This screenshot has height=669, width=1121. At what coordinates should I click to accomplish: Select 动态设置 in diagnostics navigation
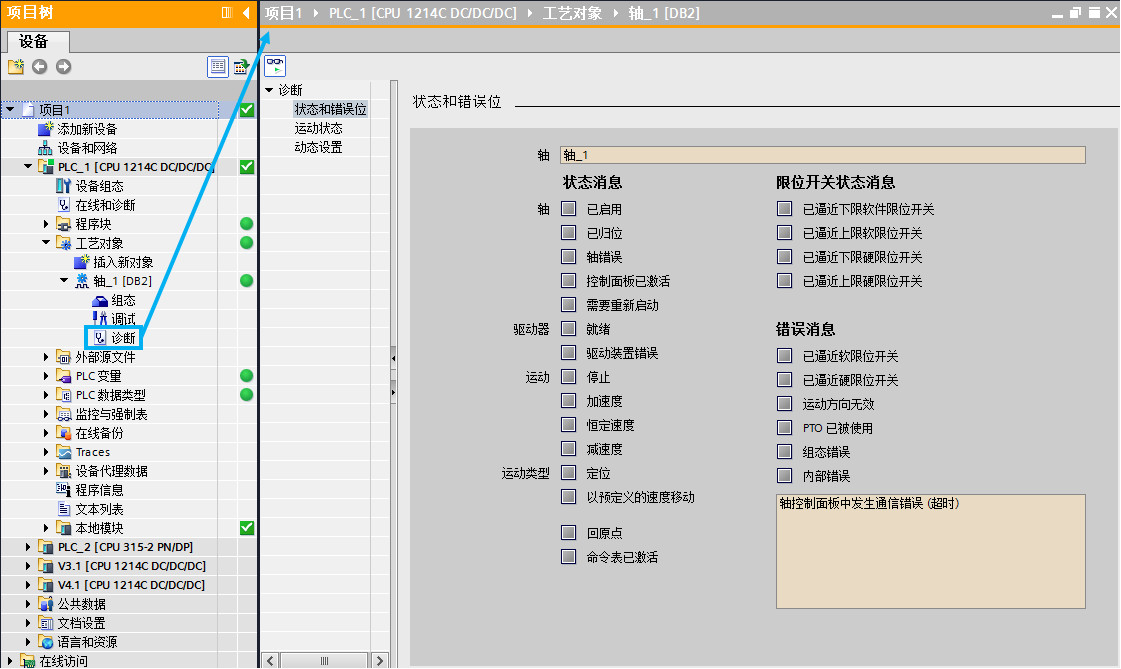(x=318, y=147)
